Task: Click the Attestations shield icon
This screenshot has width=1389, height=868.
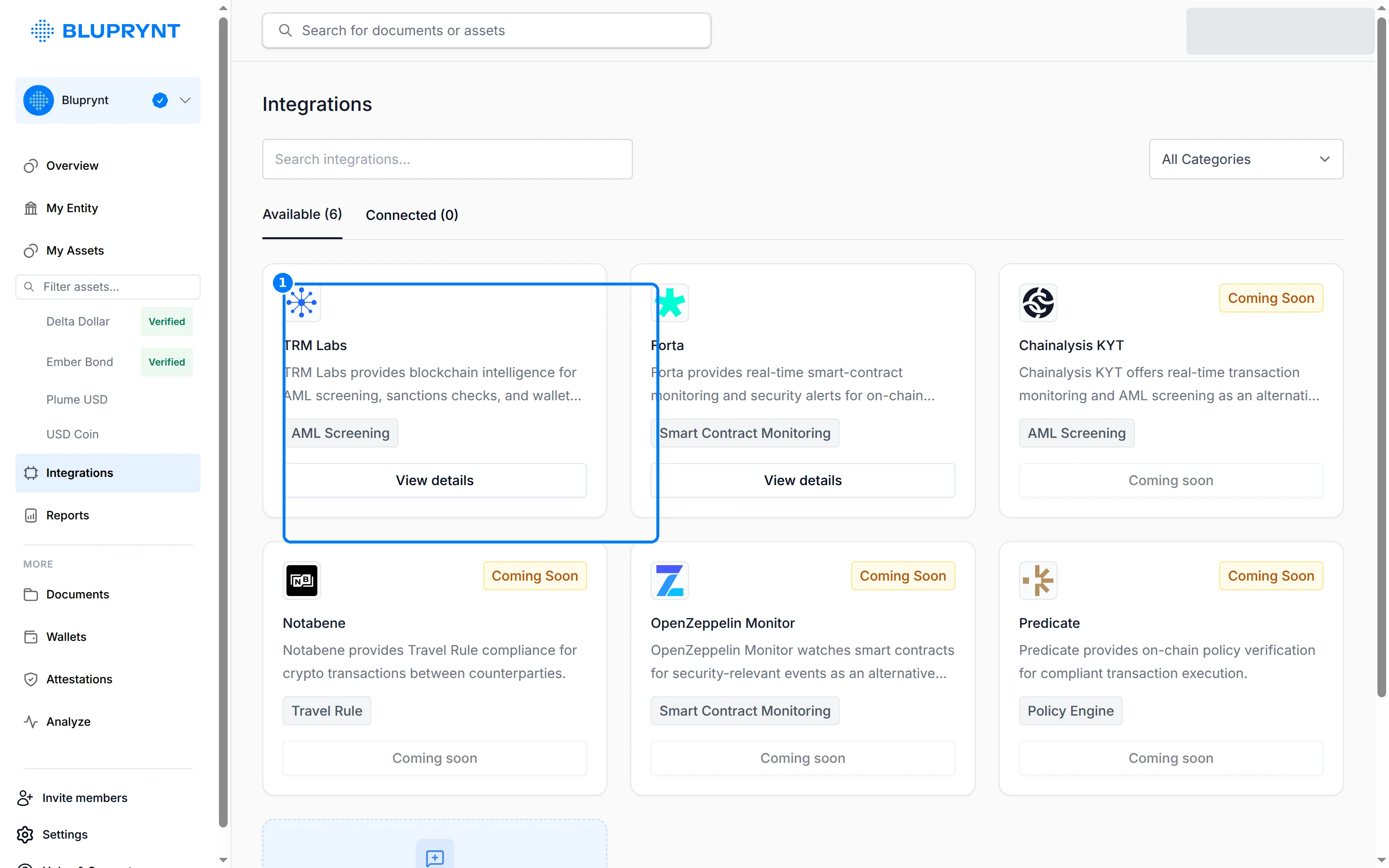Action: click(31, 679)
